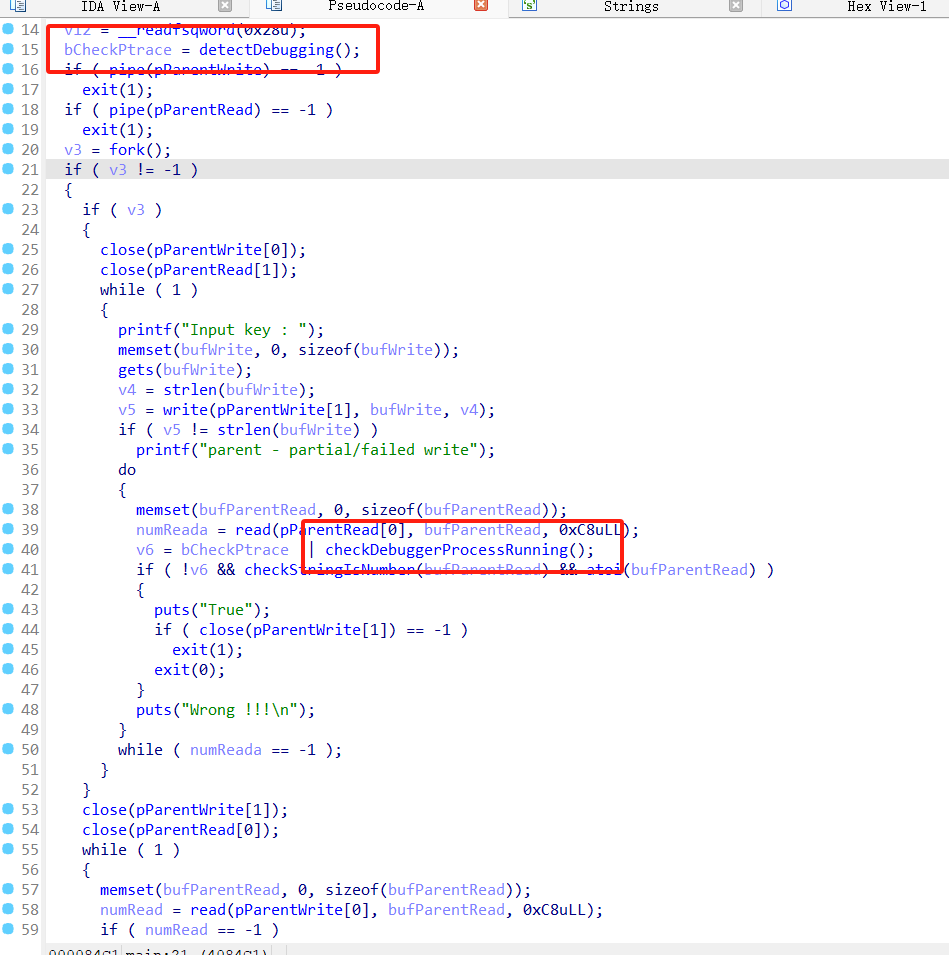The width and height of the screenshot is (949, 955).
Task: Set breakpoint marker at line 39
Action: [8, 528]
